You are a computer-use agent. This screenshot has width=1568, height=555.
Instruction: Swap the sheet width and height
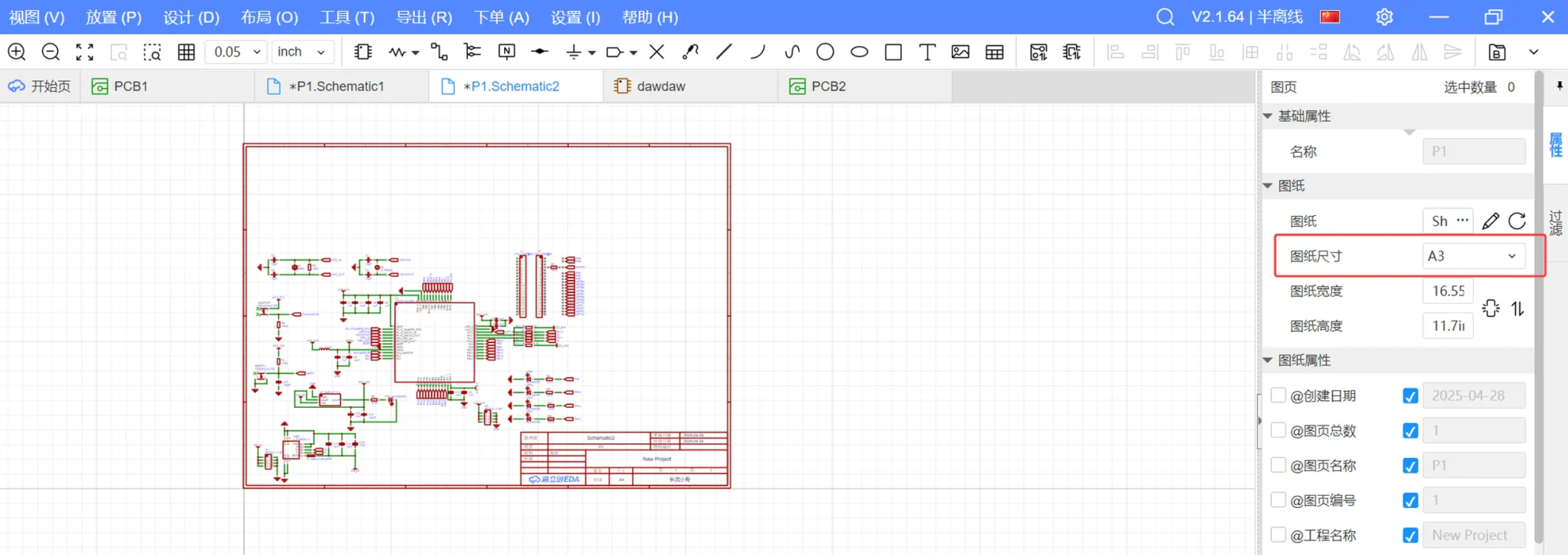click(x=1517, y=309)
